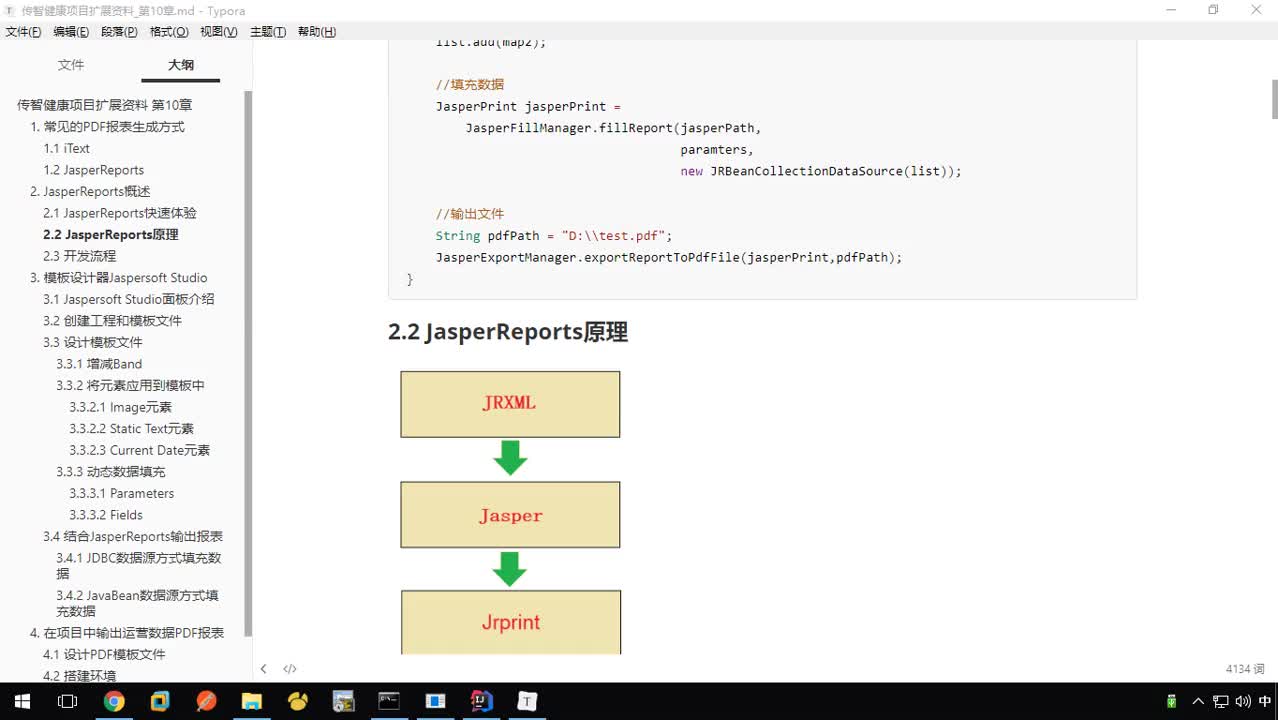Viewport: 1278px width, 720px height.
Task: Jump to 3.2 创建工程和模板文件
Action: [113, 321]
